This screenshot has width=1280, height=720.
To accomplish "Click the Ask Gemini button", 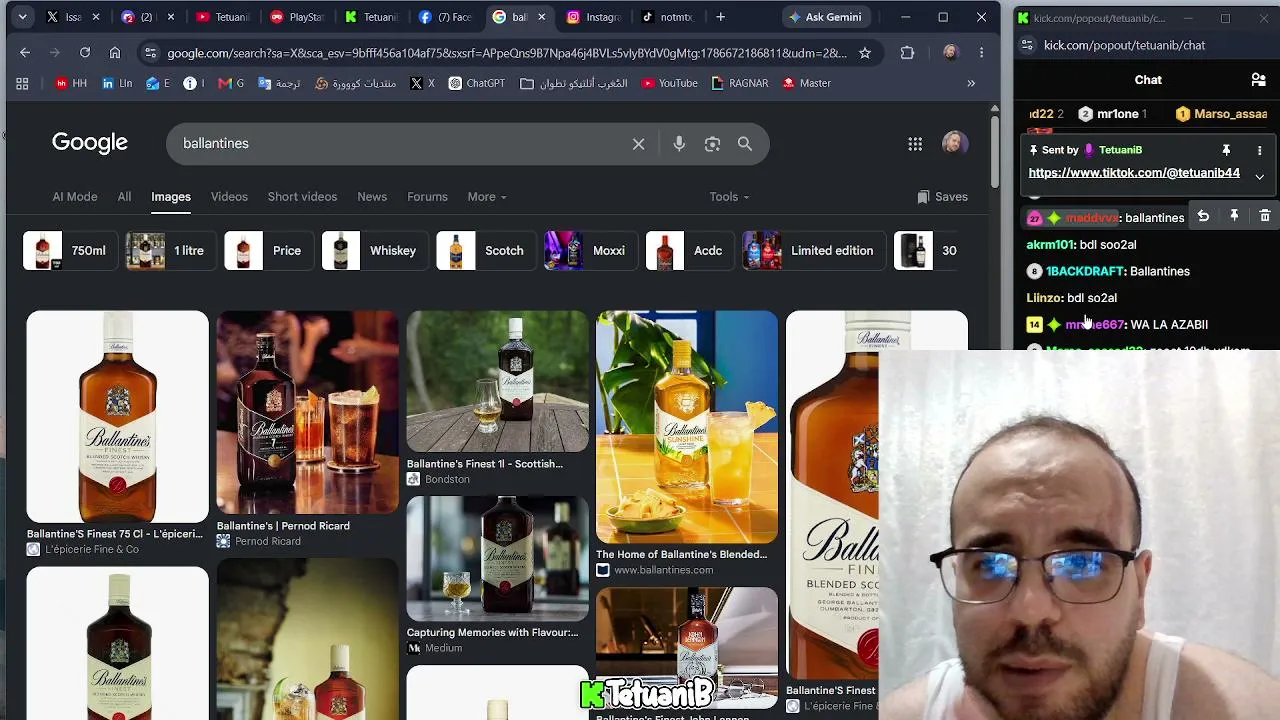I will [825, 17].
